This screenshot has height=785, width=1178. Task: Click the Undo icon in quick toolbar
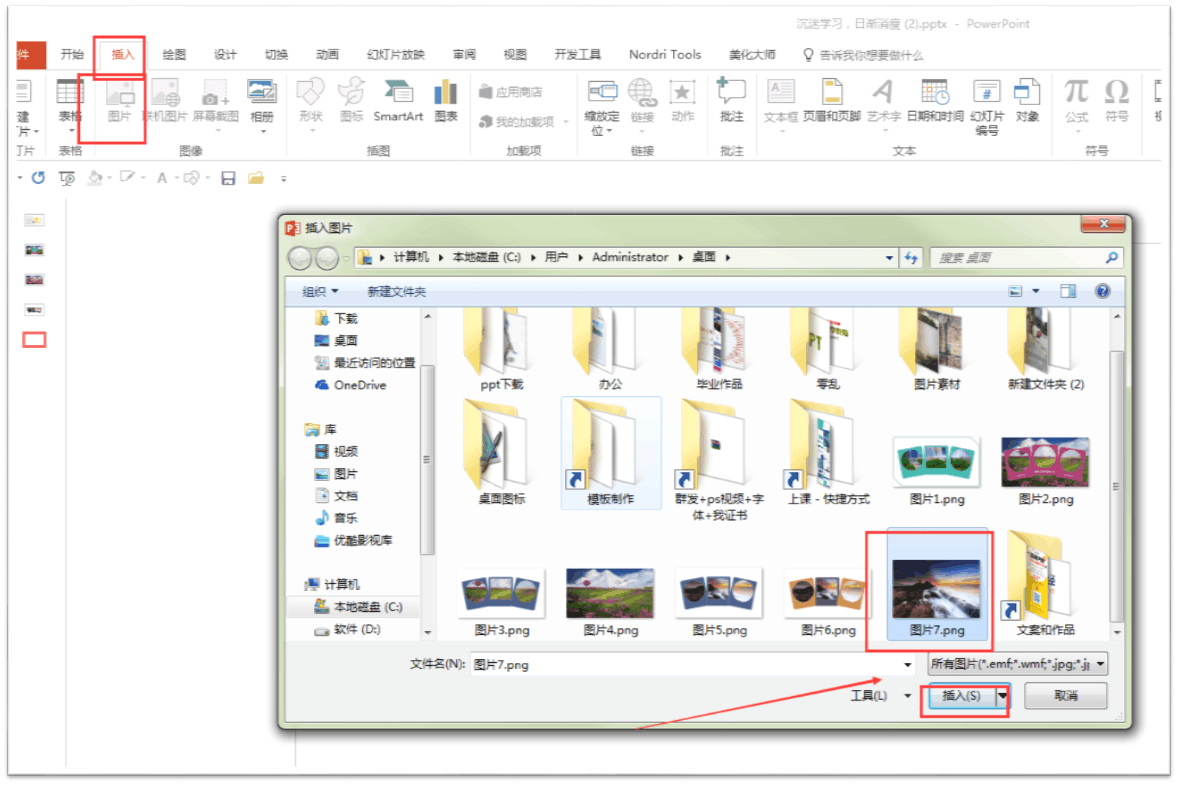pos(38,177)
